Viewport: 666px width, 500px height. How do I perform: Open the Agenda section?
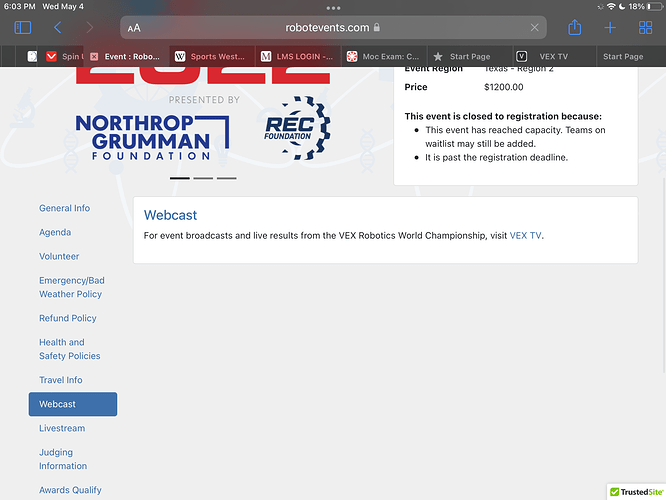pos(55,232)
